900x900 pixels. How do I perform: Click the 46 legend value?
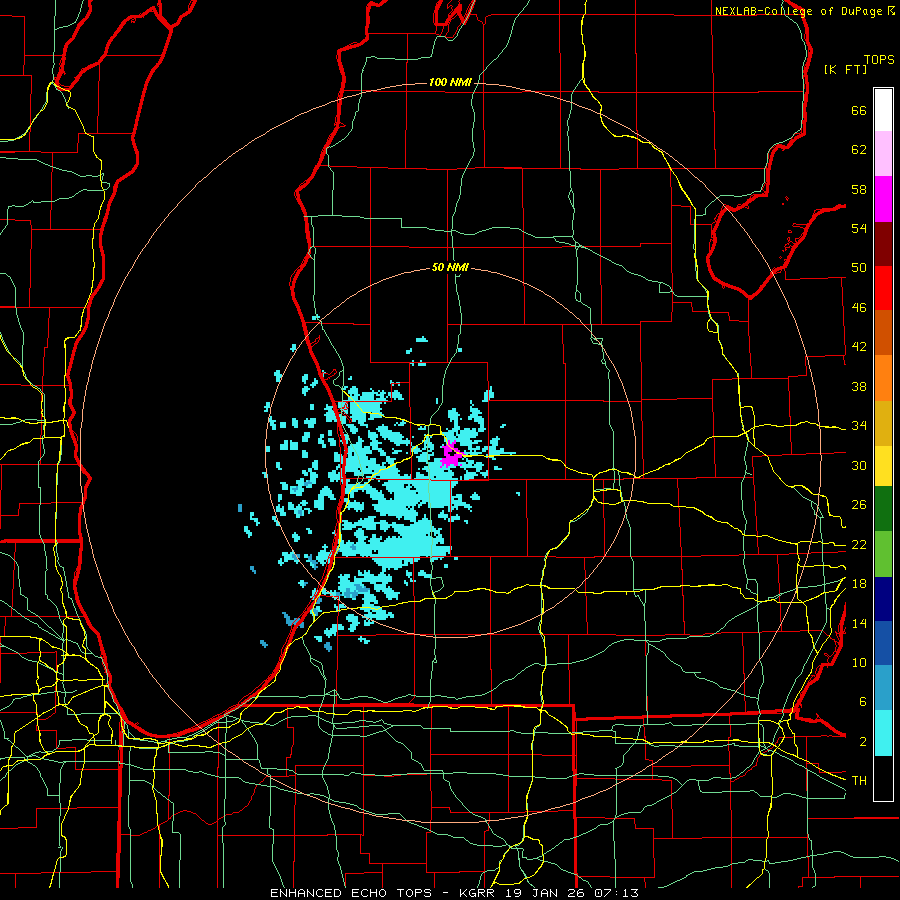859,308
